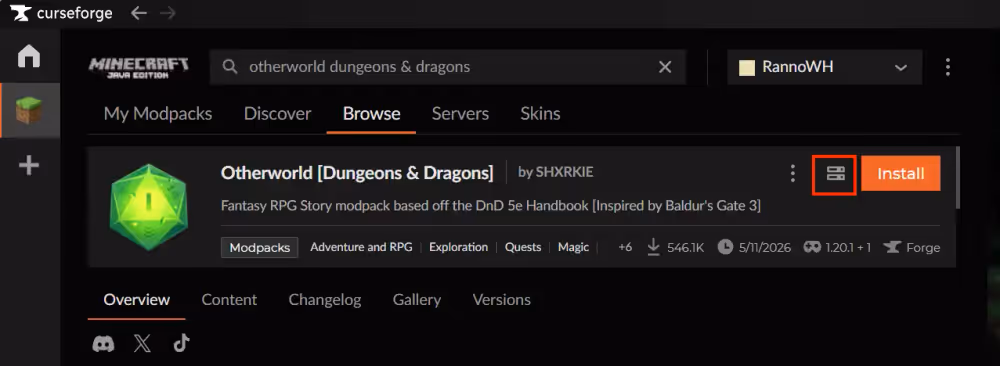Click the Forge loader label
The width and height of the screenshot is (1000, 366).
click(923, 247)
